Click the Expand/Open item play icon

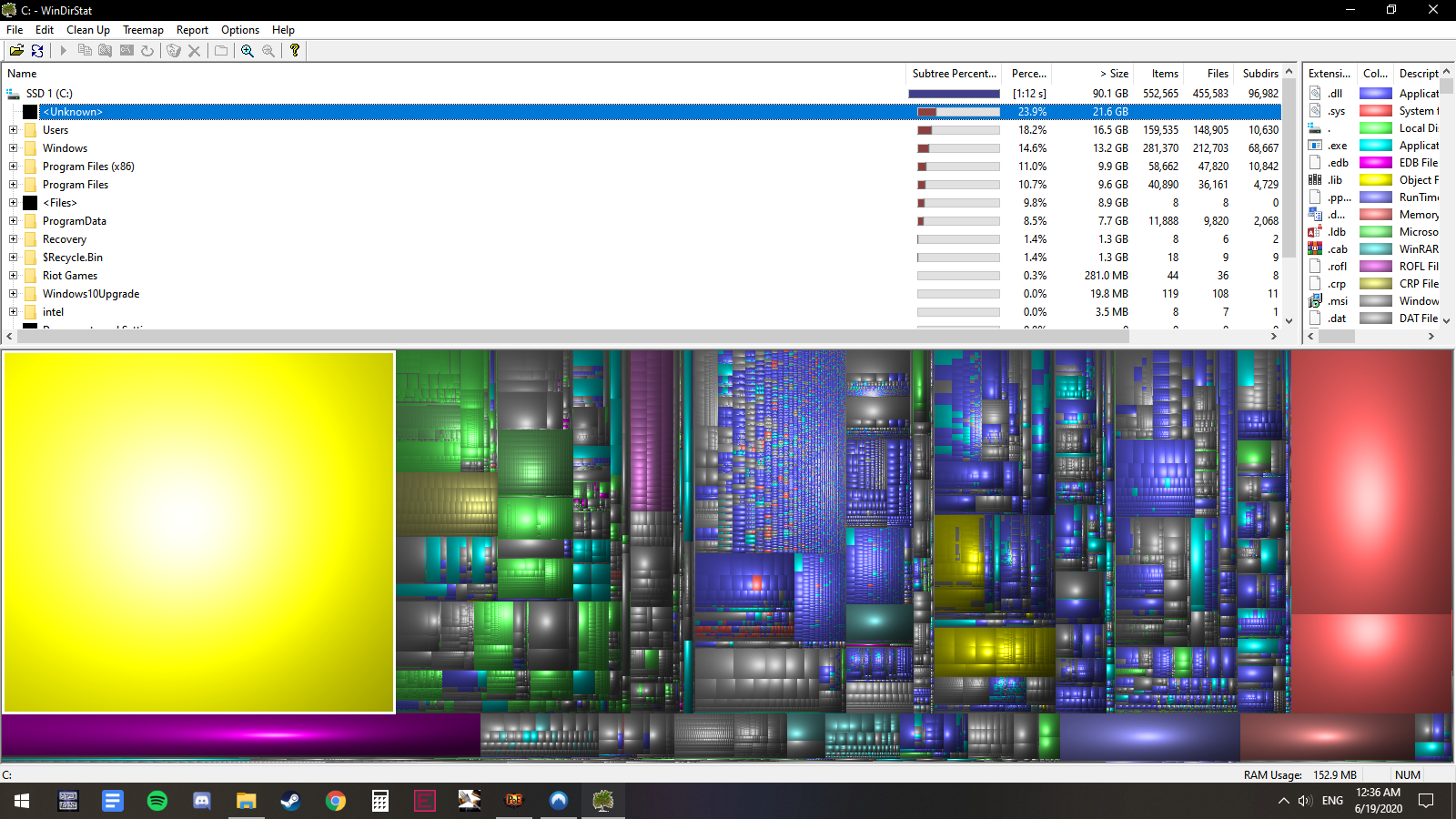(x=64, y=51)
